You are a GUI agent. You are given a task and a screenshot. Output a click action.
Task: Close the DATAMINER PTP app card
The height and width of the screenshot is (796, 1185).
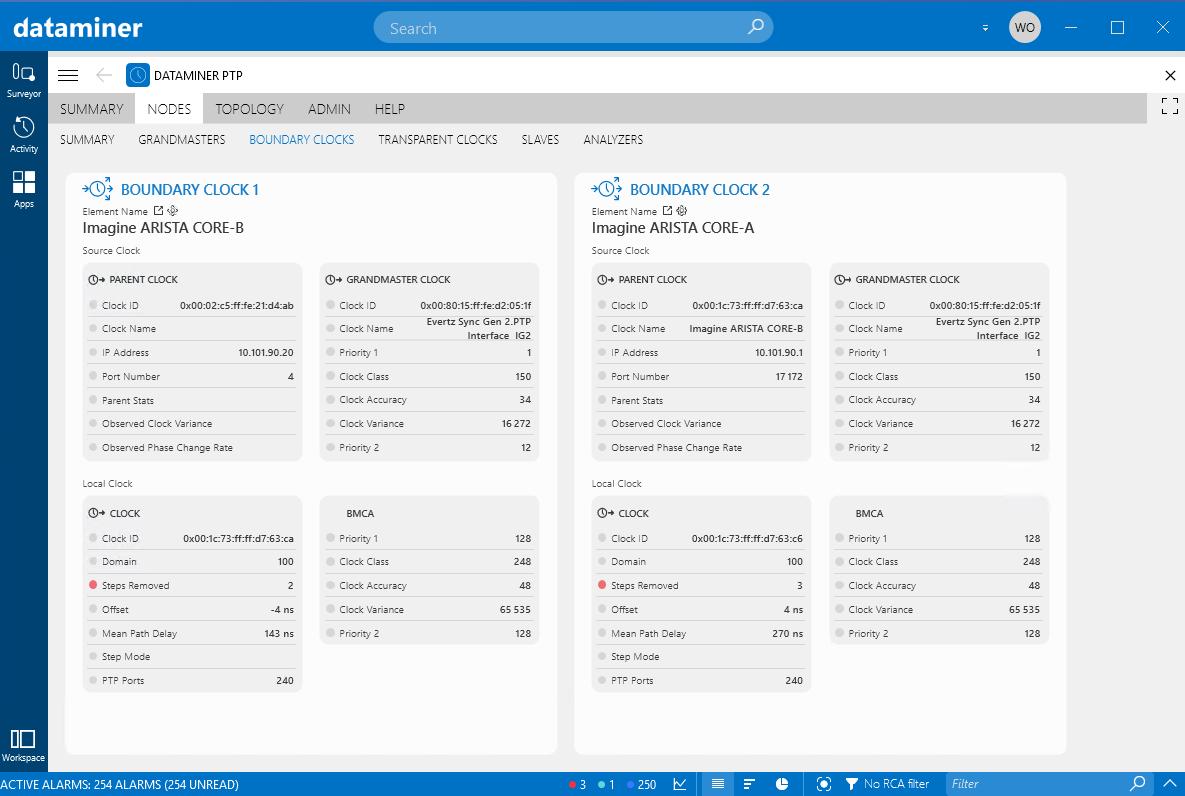click(x=1170, y=75)
